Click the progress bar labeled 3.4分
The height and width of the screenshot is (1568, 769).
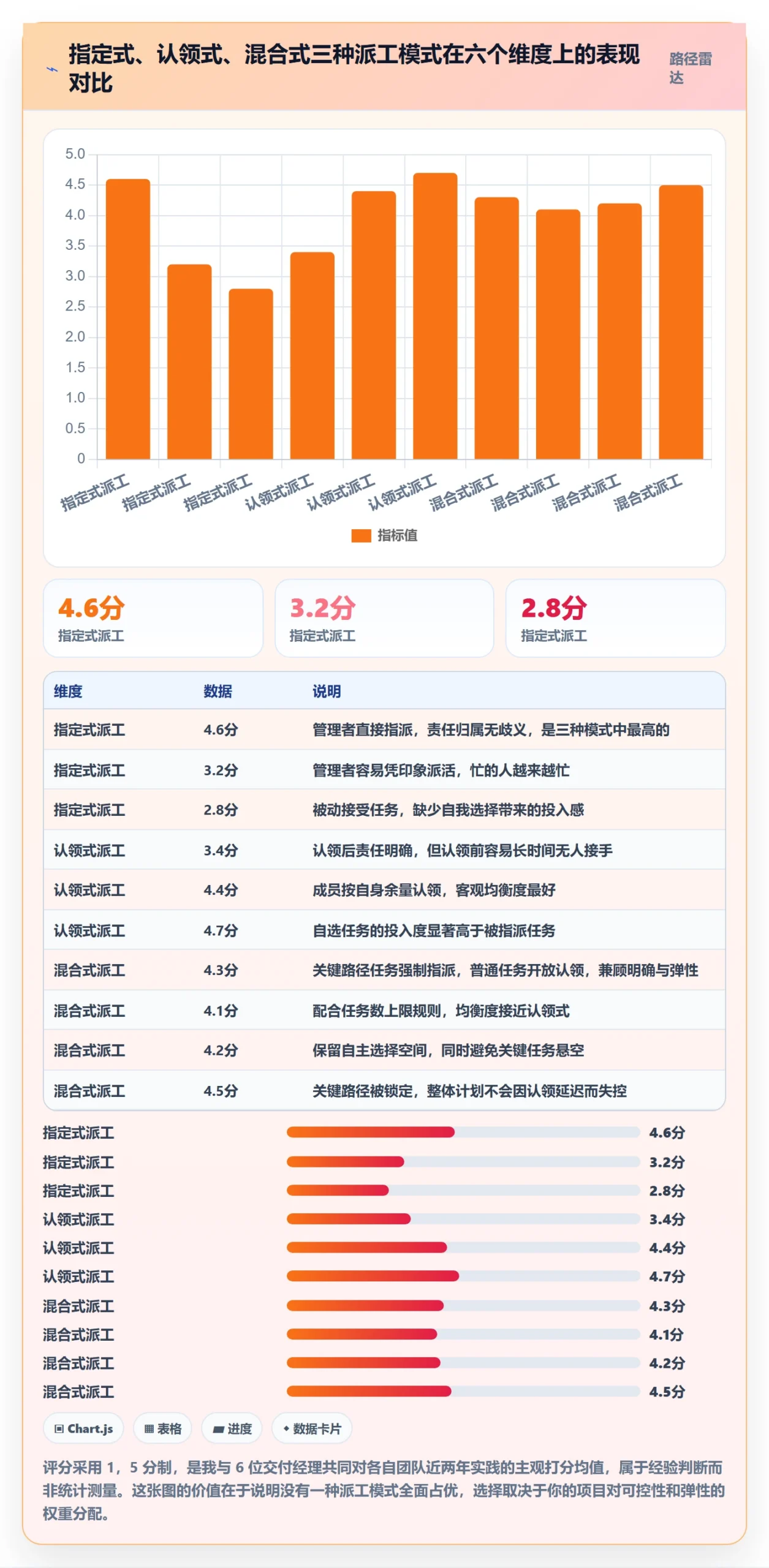click(x=463, y=1219)
